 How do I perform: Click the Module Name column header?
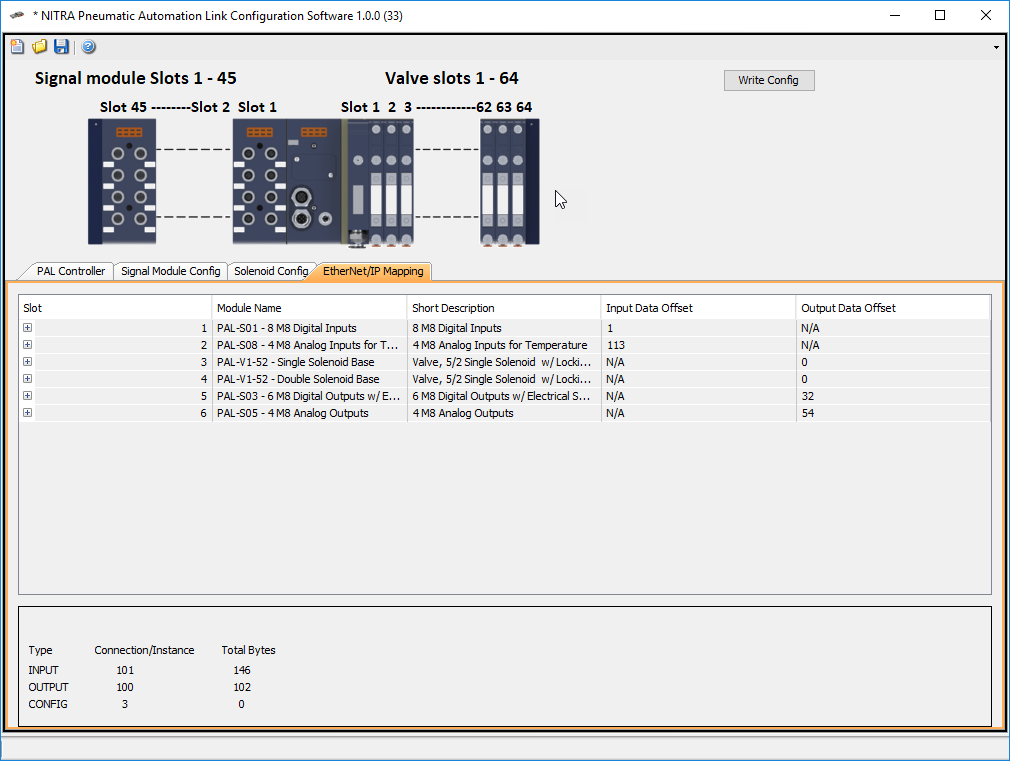pos(309,308)
